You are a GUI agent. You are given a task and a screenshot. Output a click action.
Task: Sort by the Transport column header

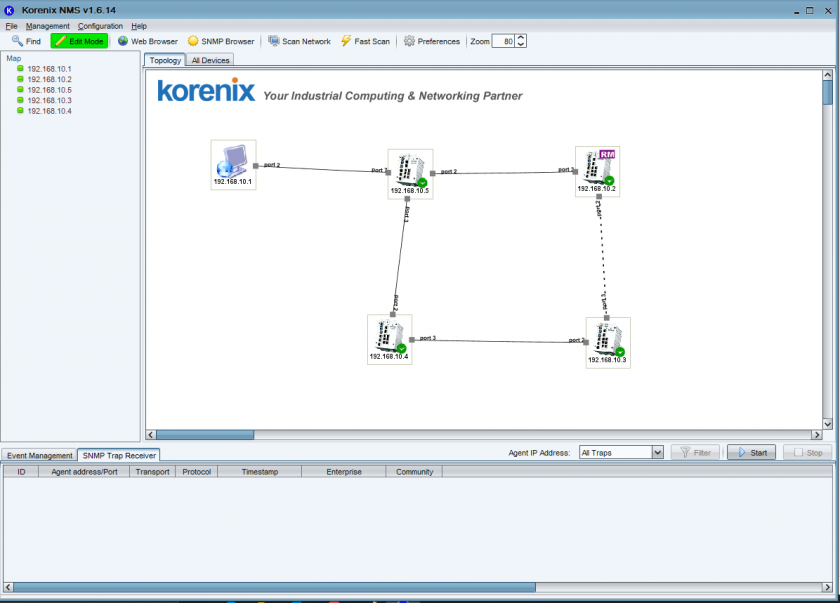153,472
